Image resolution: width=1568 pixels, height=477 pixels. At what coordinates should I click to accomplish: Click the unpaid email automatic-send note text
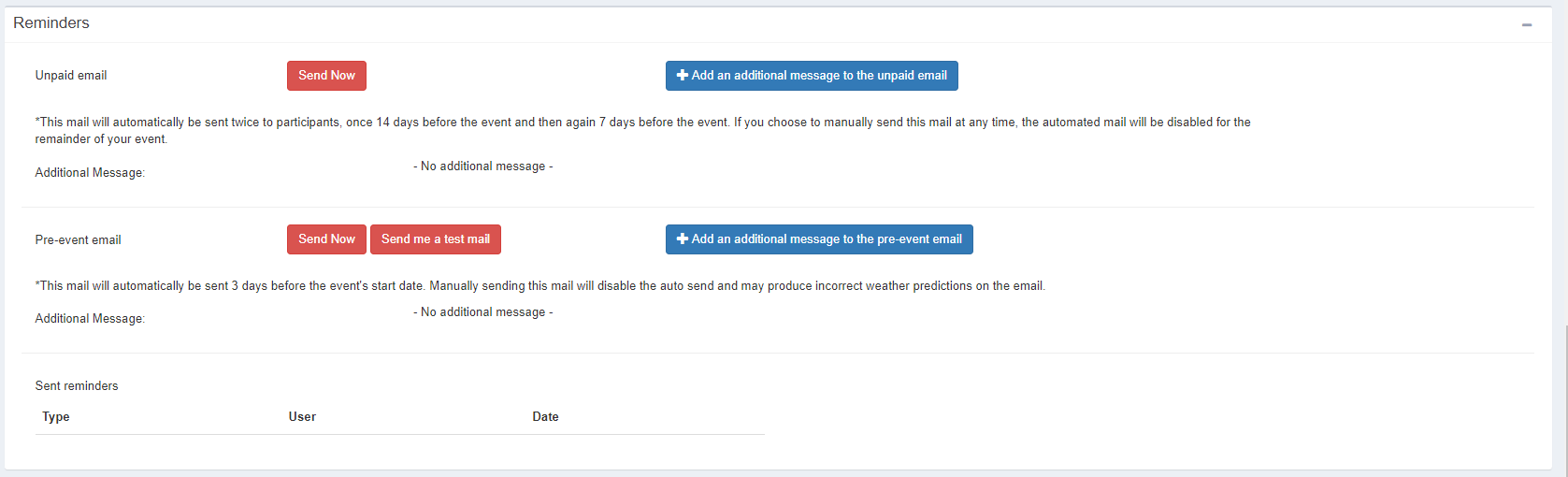tap(642, 131)
